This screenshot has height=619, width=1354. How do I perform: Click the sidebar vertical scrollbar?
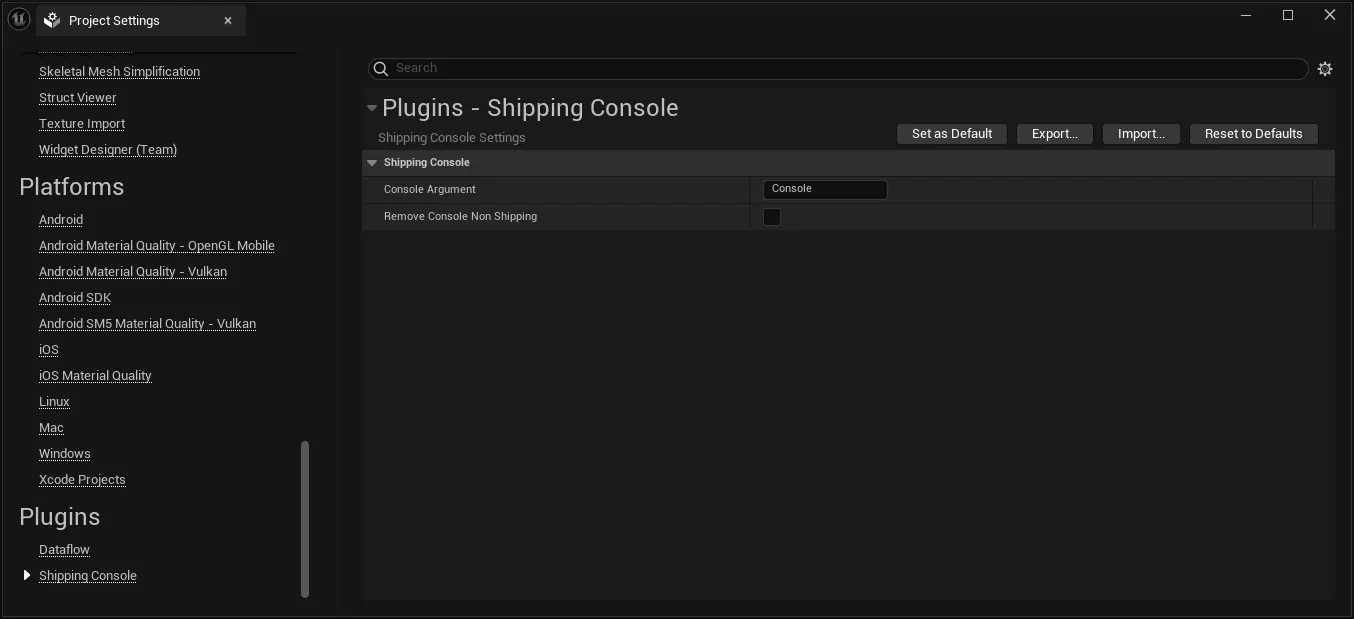(x=305, y=518)
